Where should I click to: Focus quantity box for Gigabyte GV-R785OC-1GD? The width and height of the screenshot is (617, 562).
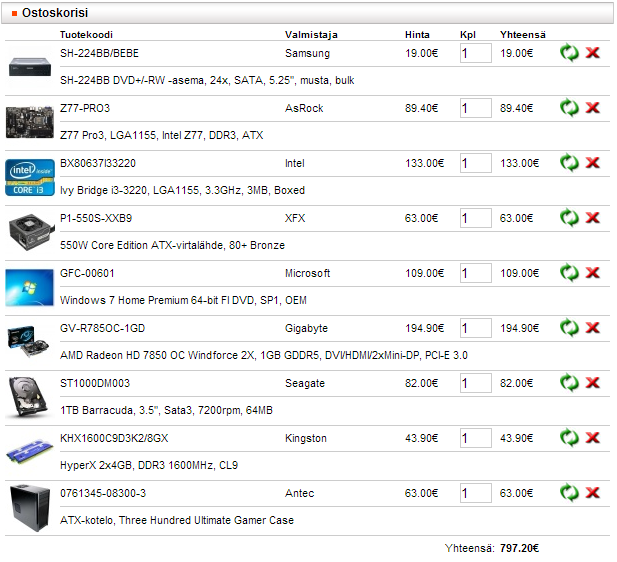(x=476, y=328)
